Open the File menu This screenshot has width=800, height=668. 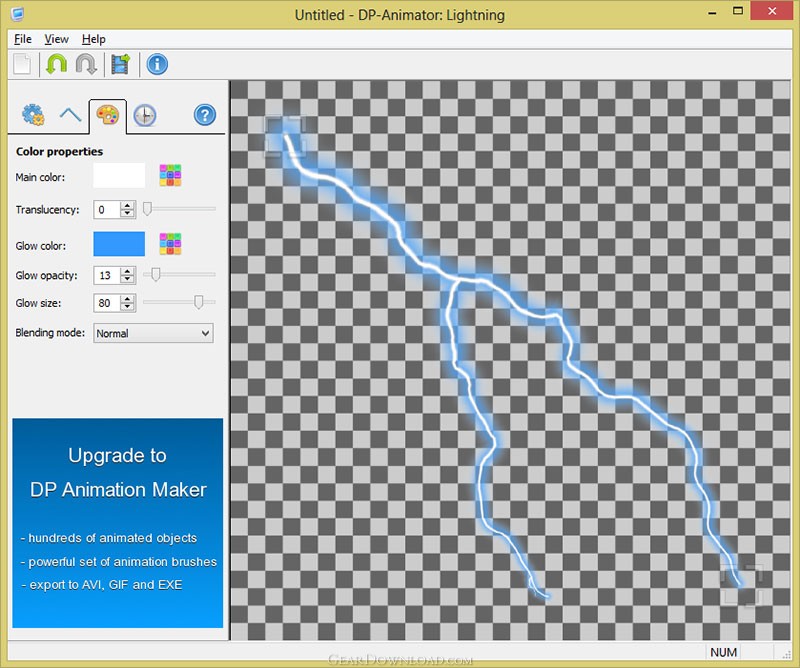coord(23,39)
